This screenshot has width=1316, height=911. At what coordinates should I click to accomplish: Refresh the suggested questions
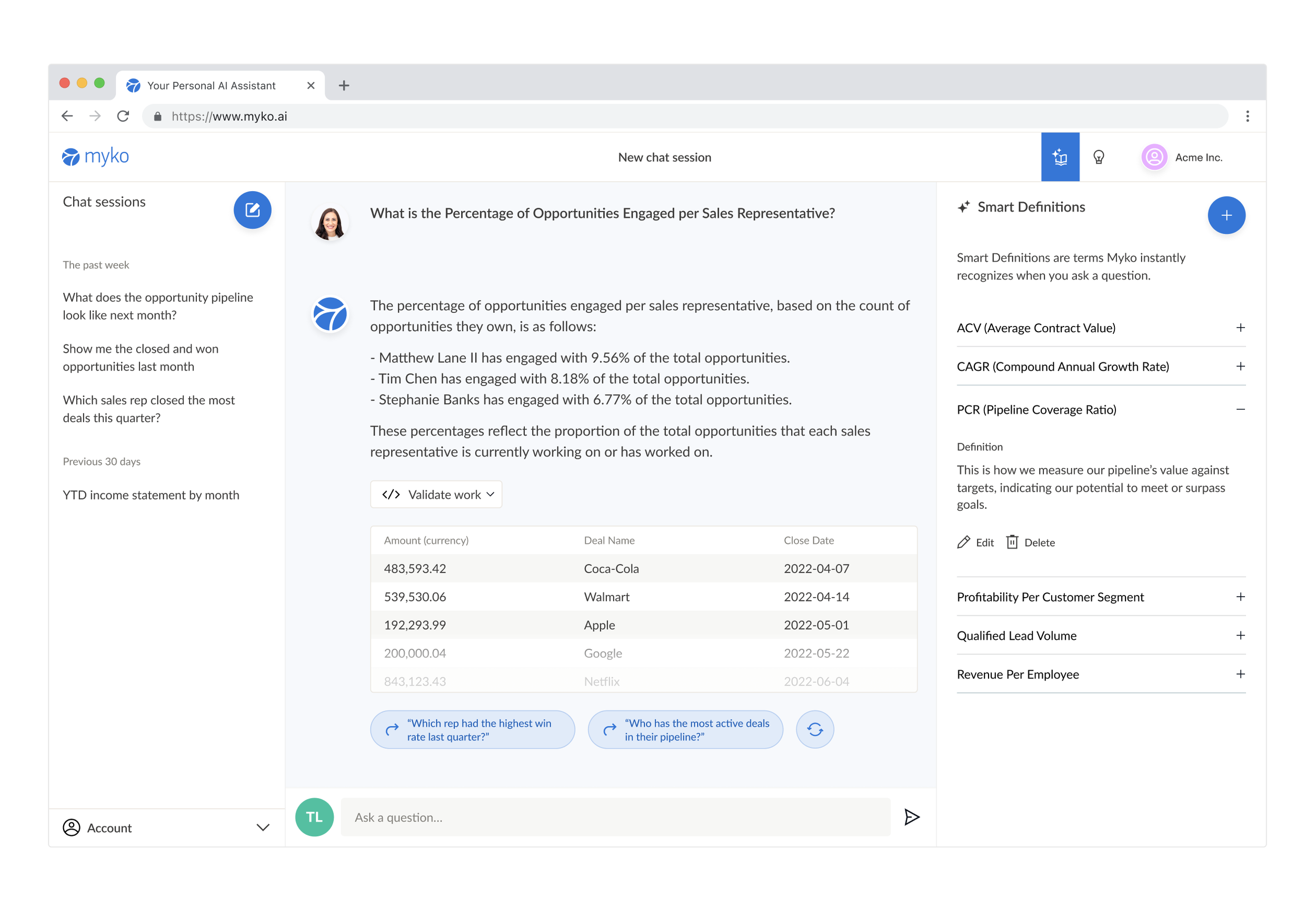click(814, 729)
